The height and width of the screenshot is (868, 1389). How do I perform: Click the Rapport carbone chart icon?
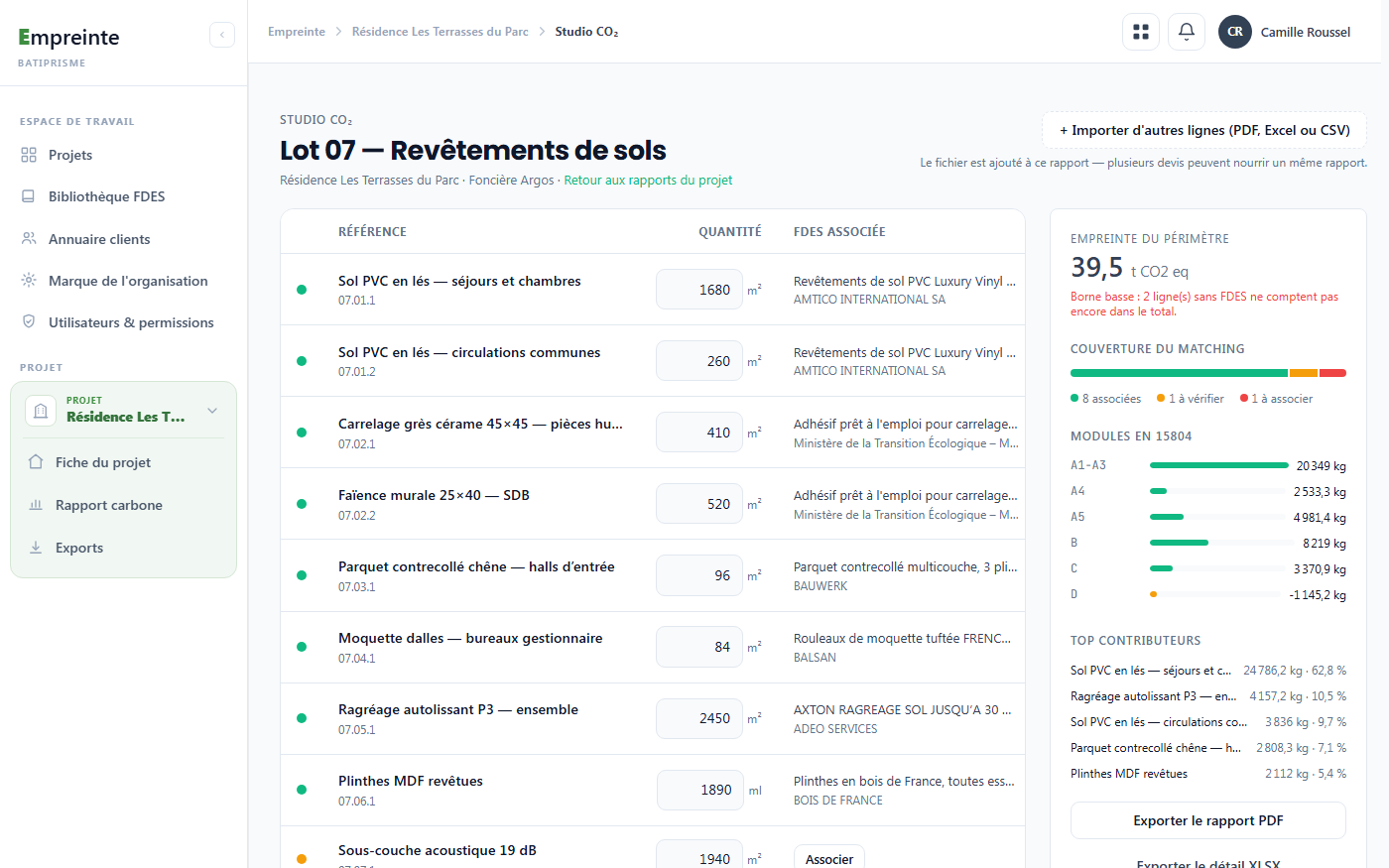[36, 505]
